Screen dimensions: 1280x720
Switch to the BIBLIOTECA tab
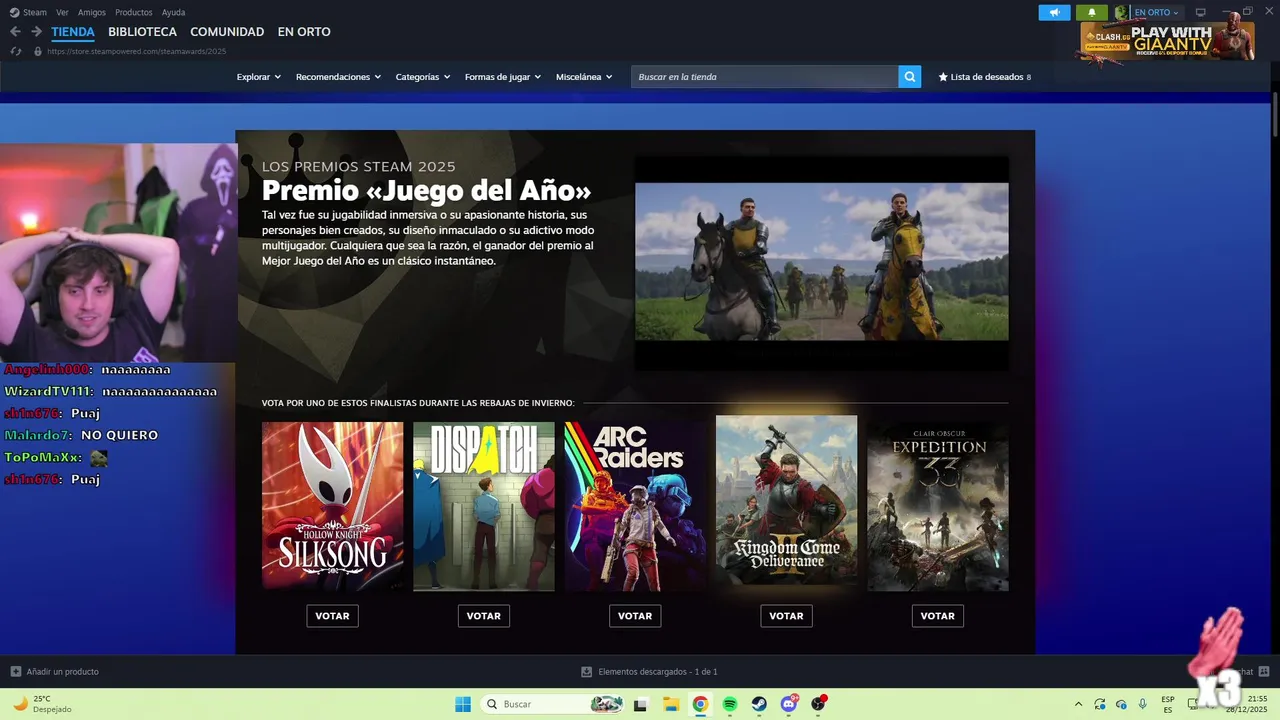pos(142,32)
